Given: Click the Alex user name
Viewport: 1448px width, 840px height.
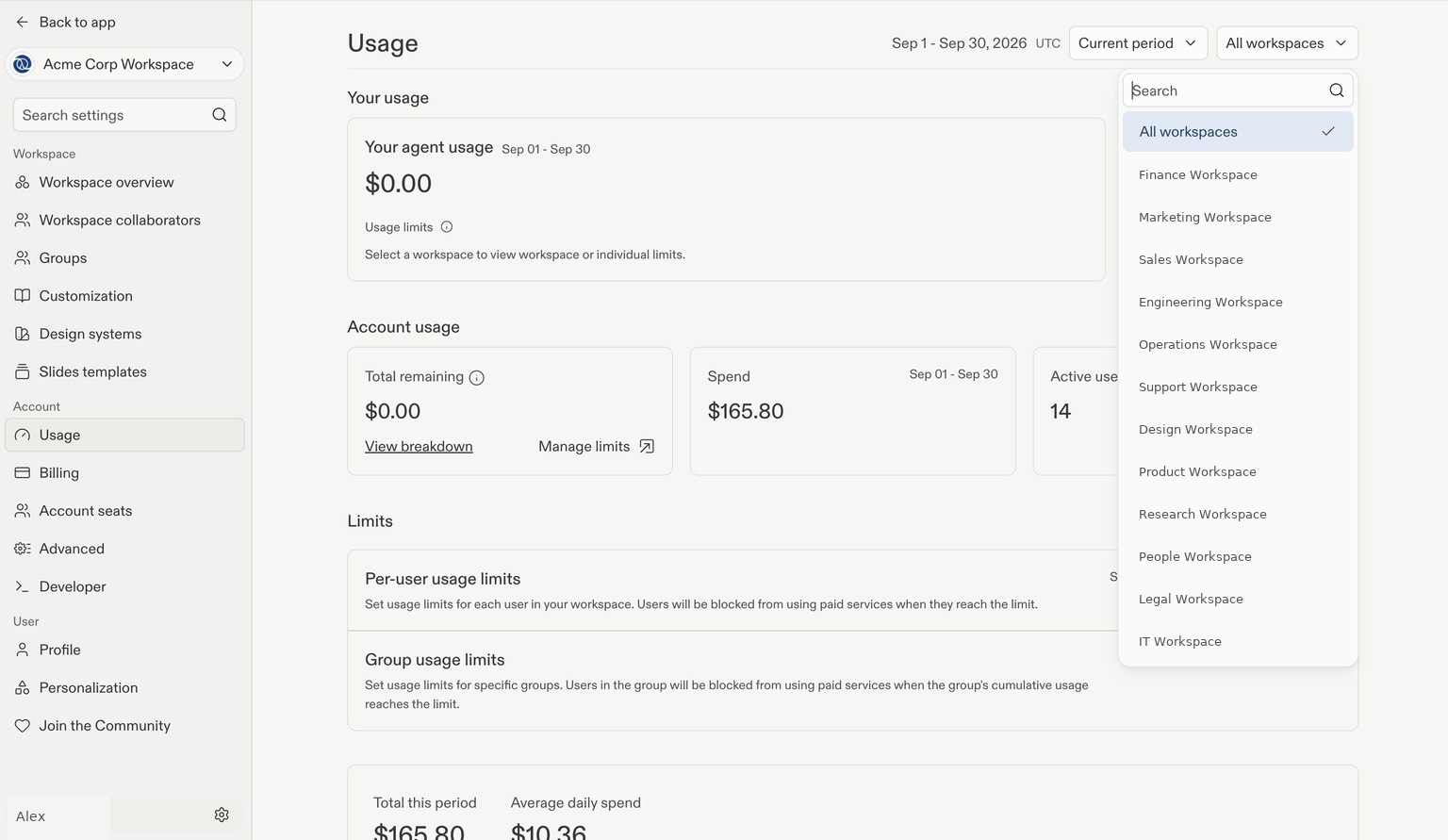Looking at the screenshot, I should 30,815.
